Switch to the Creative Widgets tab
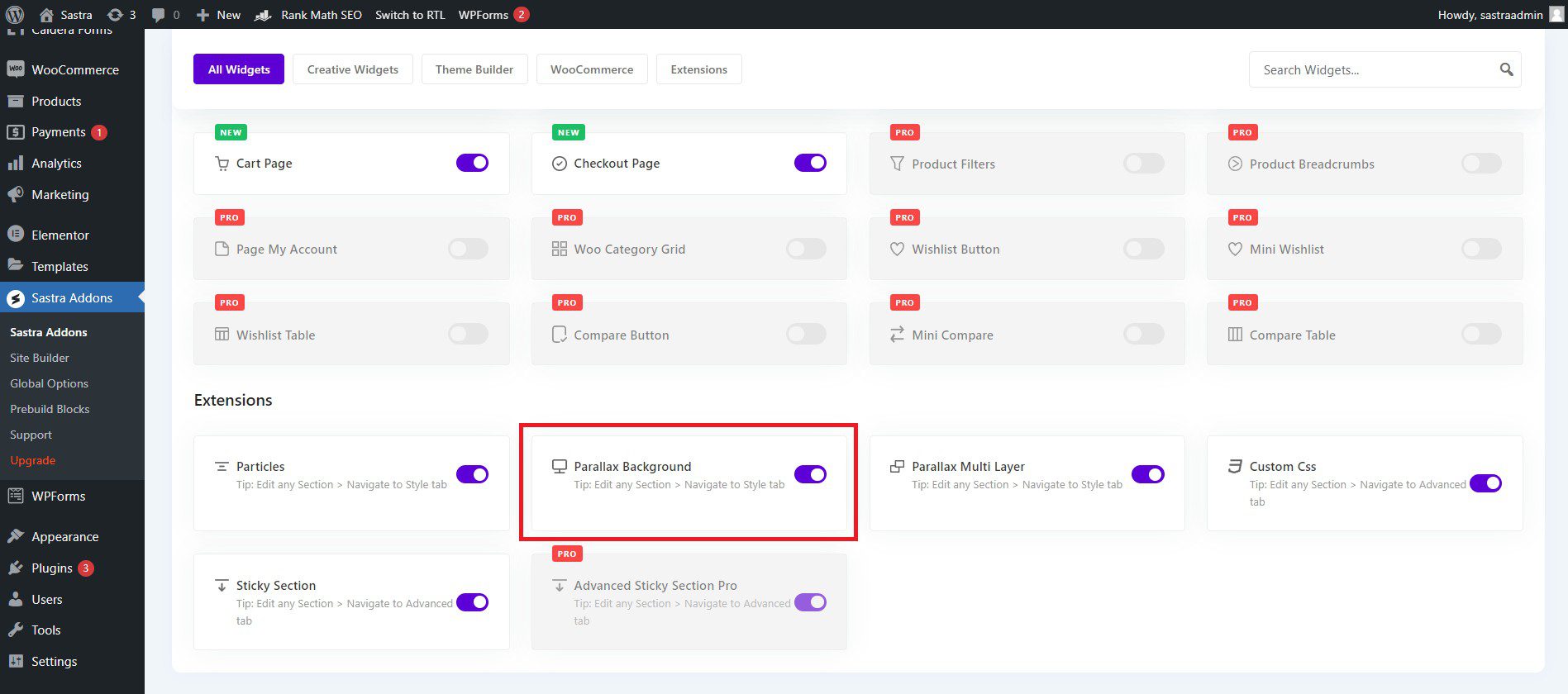 pos(353,69)
